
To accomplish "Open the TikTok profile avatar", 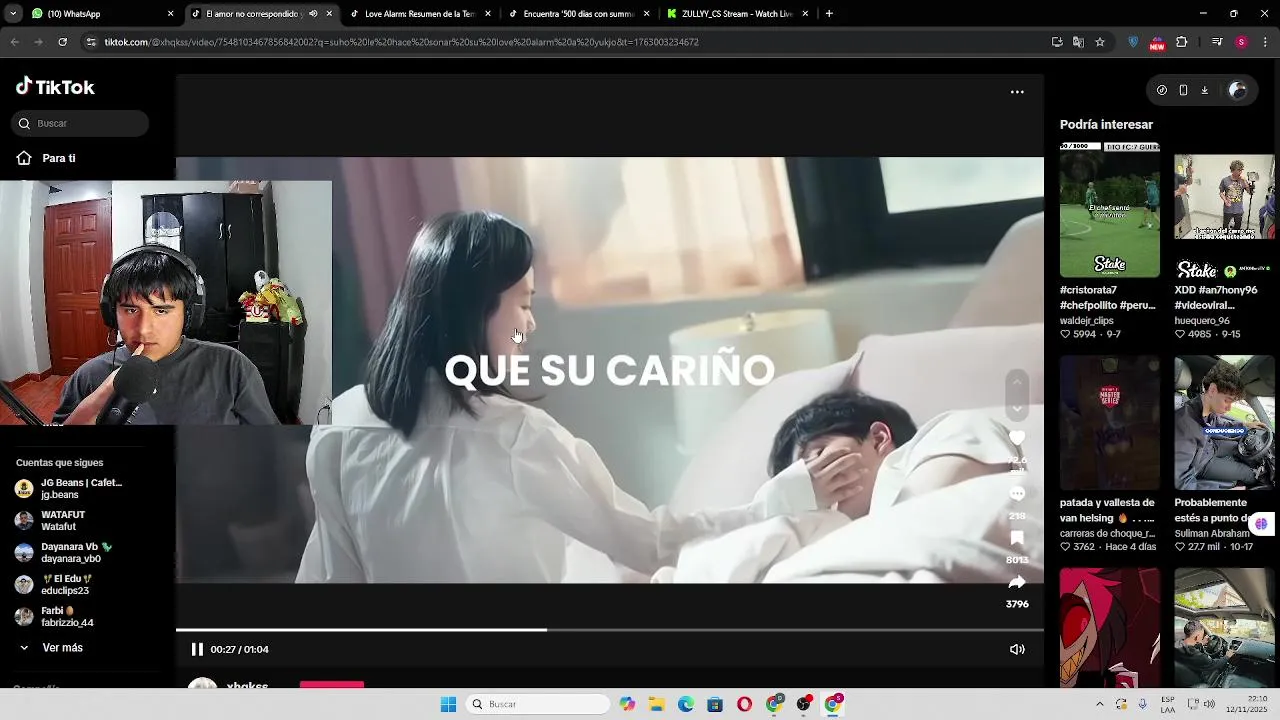I will pos(1238,90).
